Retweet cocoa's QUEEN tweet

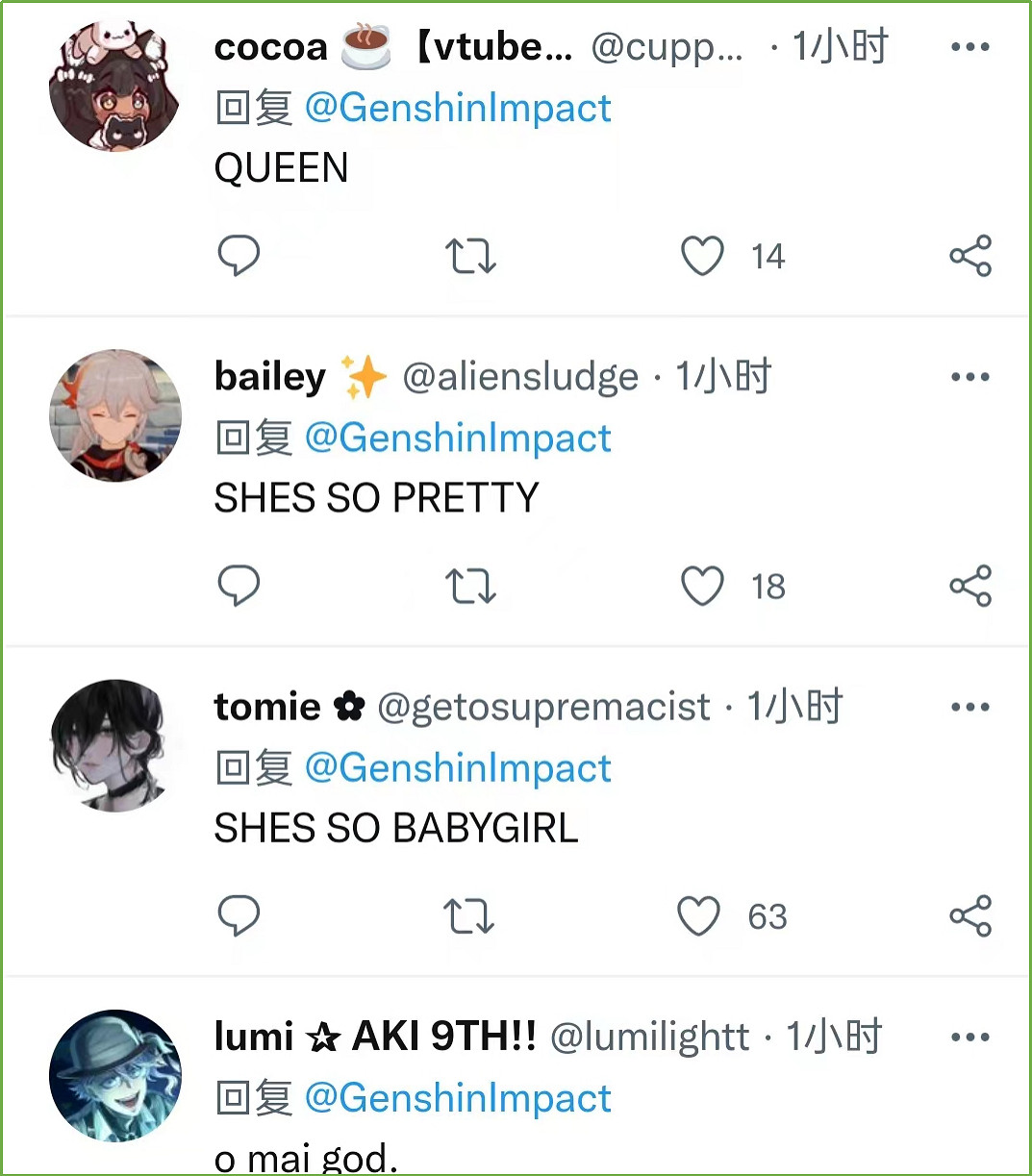470,257
